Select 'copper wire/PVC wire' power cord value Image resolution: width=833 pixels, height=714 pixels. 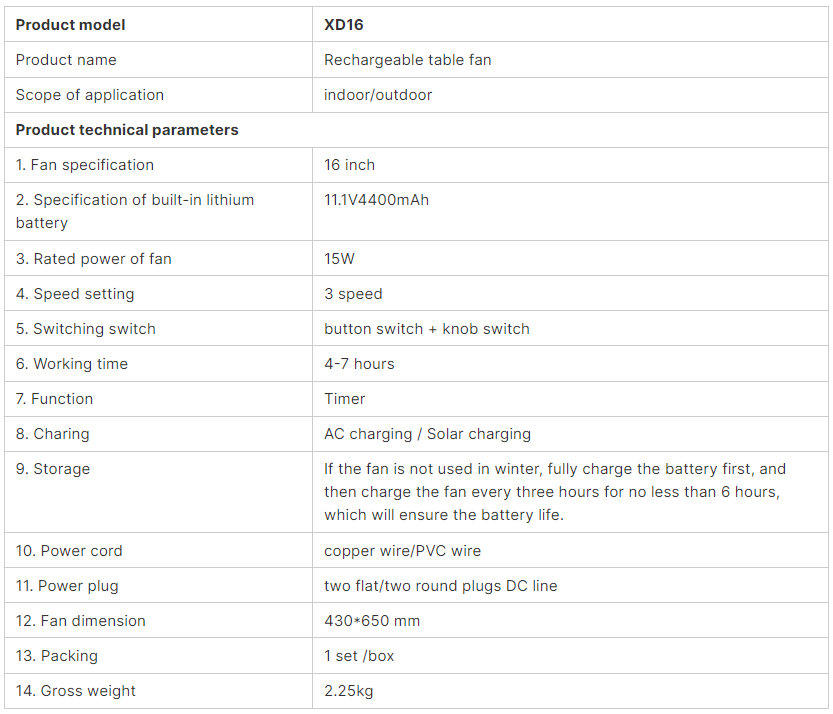(402, 551)
